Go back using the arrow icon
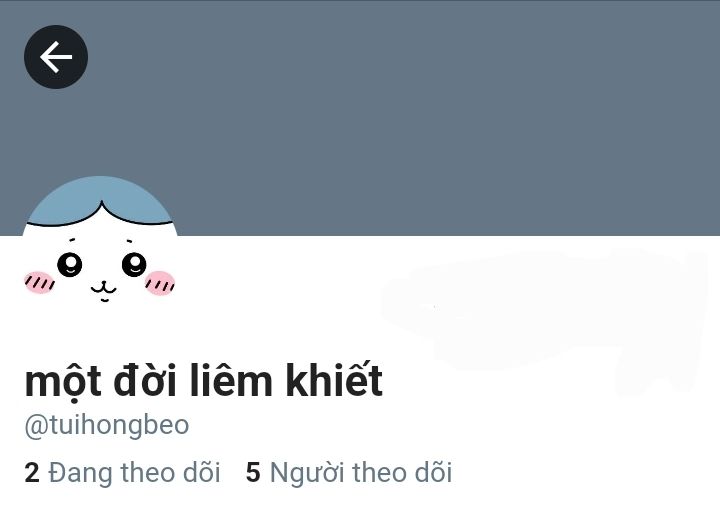 56,57
